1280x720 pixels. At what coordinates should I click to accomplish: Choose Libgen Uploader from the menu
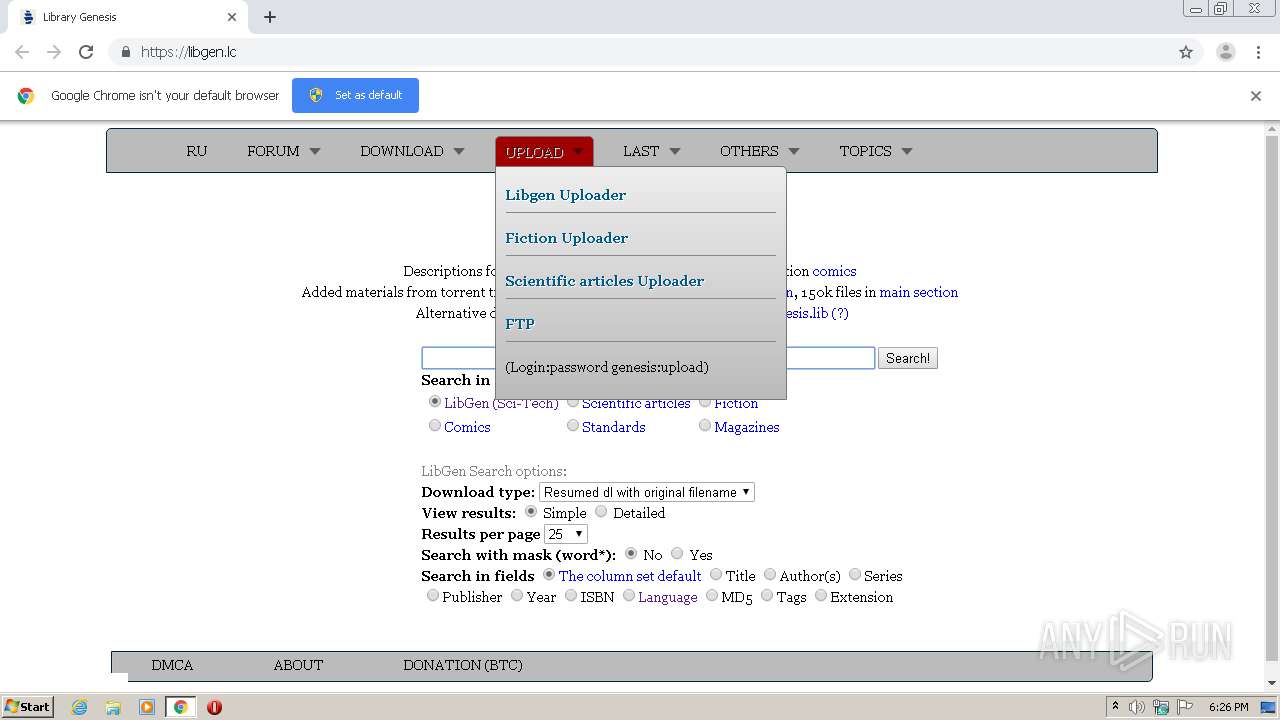pyautogui.click(x=566, y=195)
